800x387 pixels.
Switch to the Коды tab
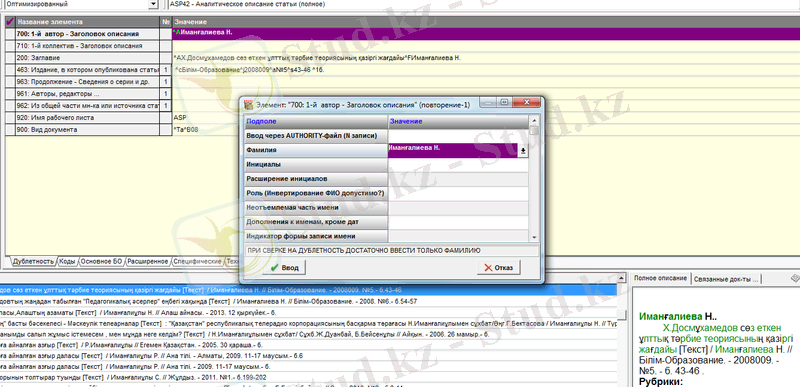tap(67, 262)
